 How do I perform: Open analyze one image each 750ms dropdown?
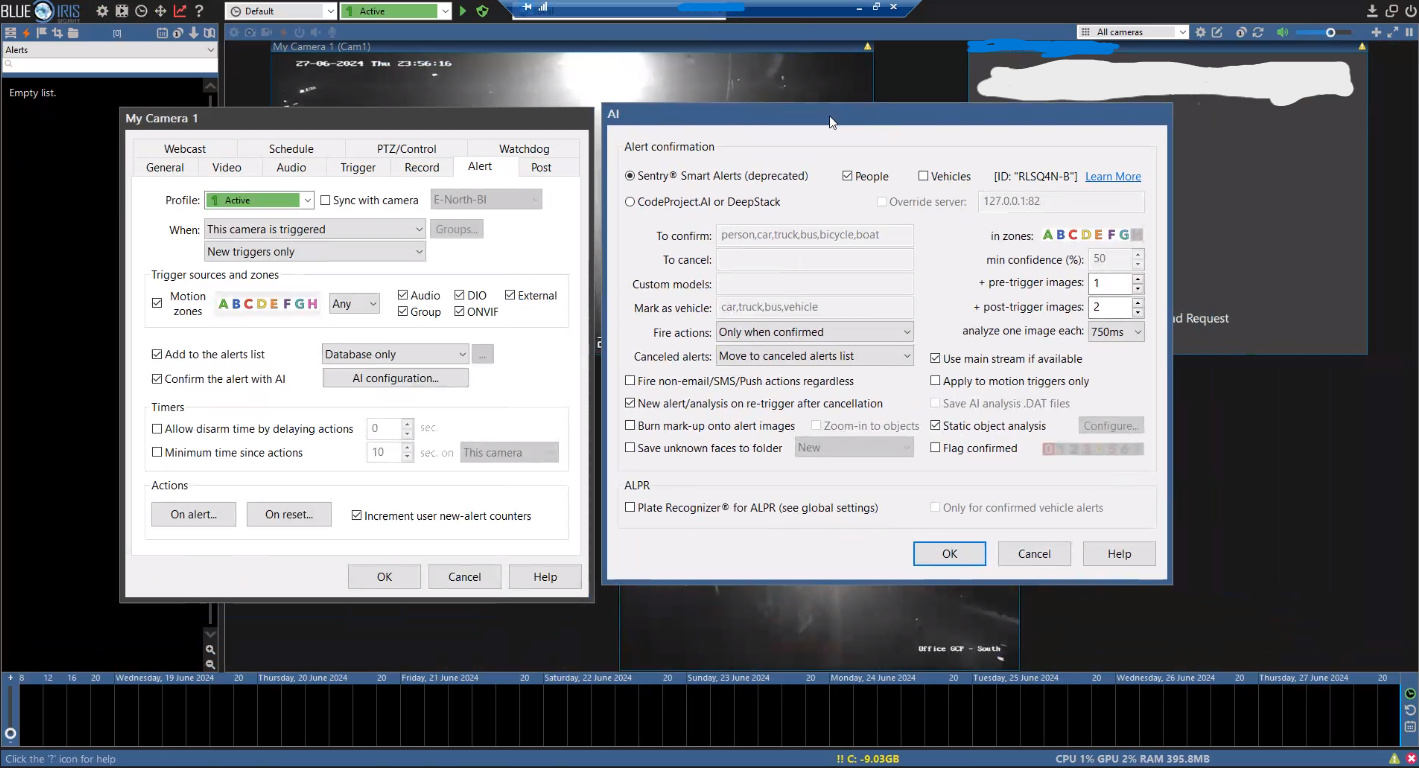1116,332
